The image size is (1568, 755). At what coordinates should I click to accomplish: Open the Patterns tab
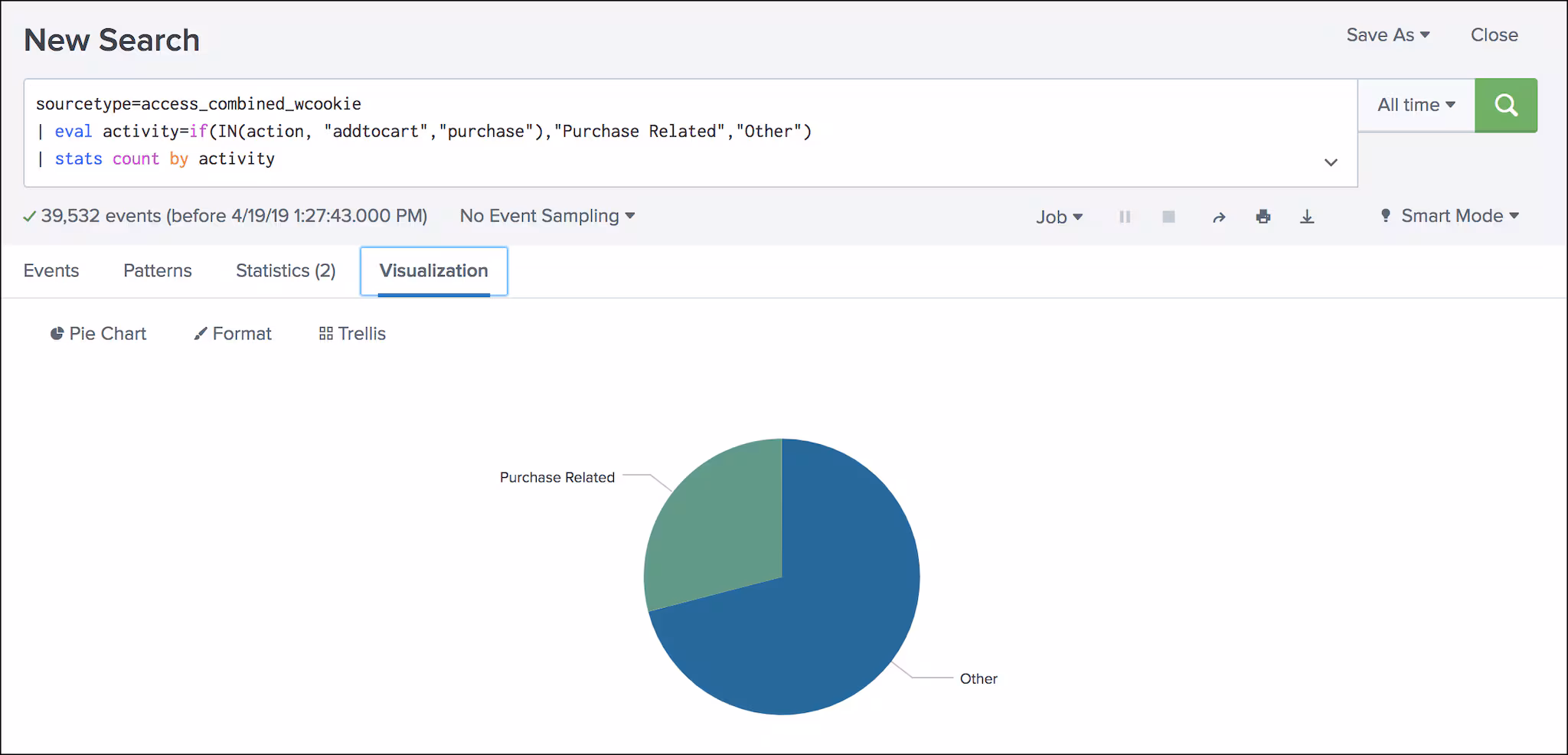coord(158,271)
